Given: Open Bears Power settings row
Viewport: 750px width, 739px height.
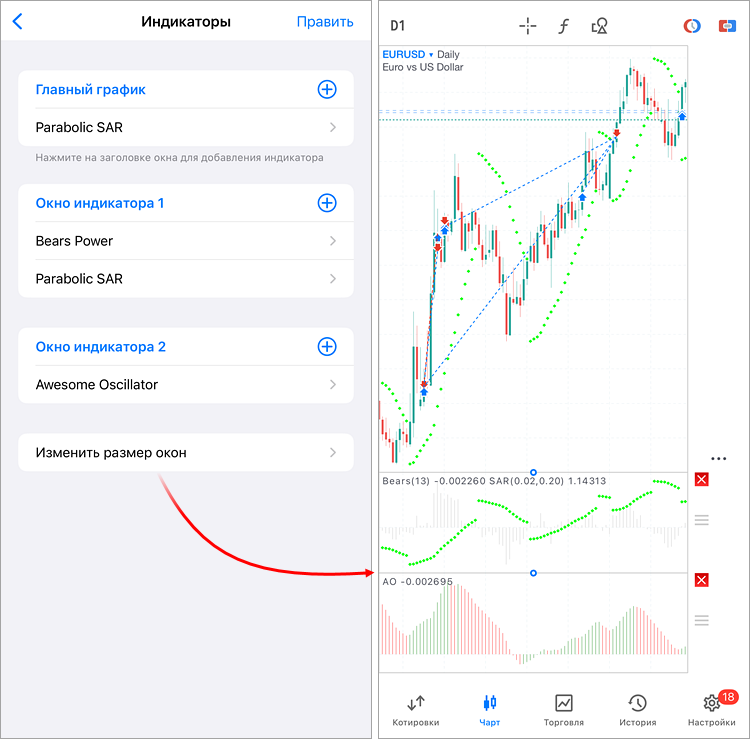Looking at the screenshot, I should (x=186, y=241).
